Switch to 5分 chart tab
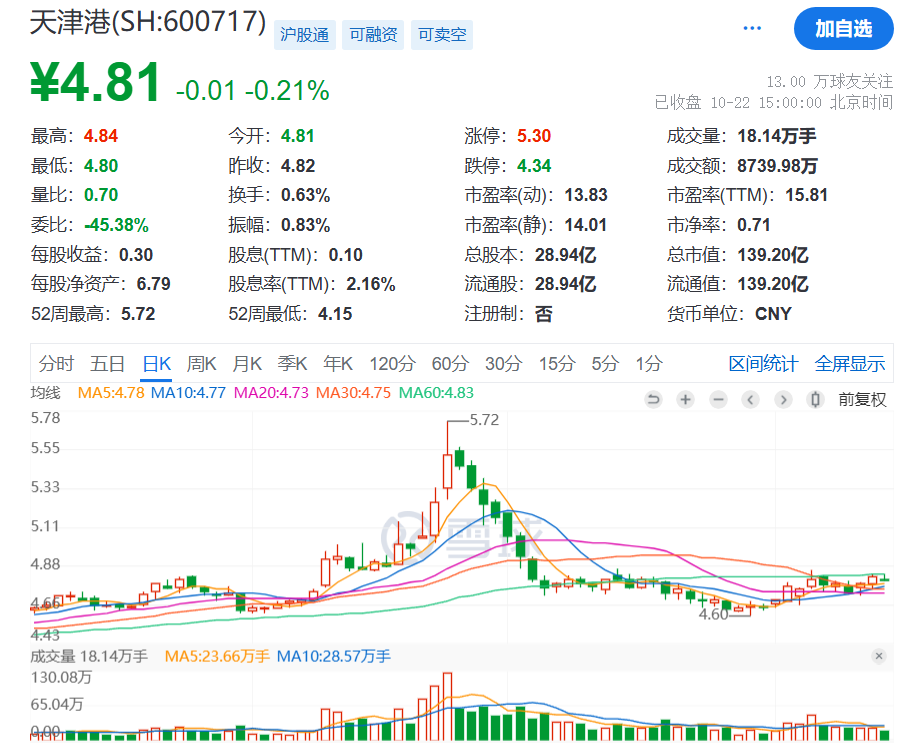902x743 pixels. [x=605, y=363]
